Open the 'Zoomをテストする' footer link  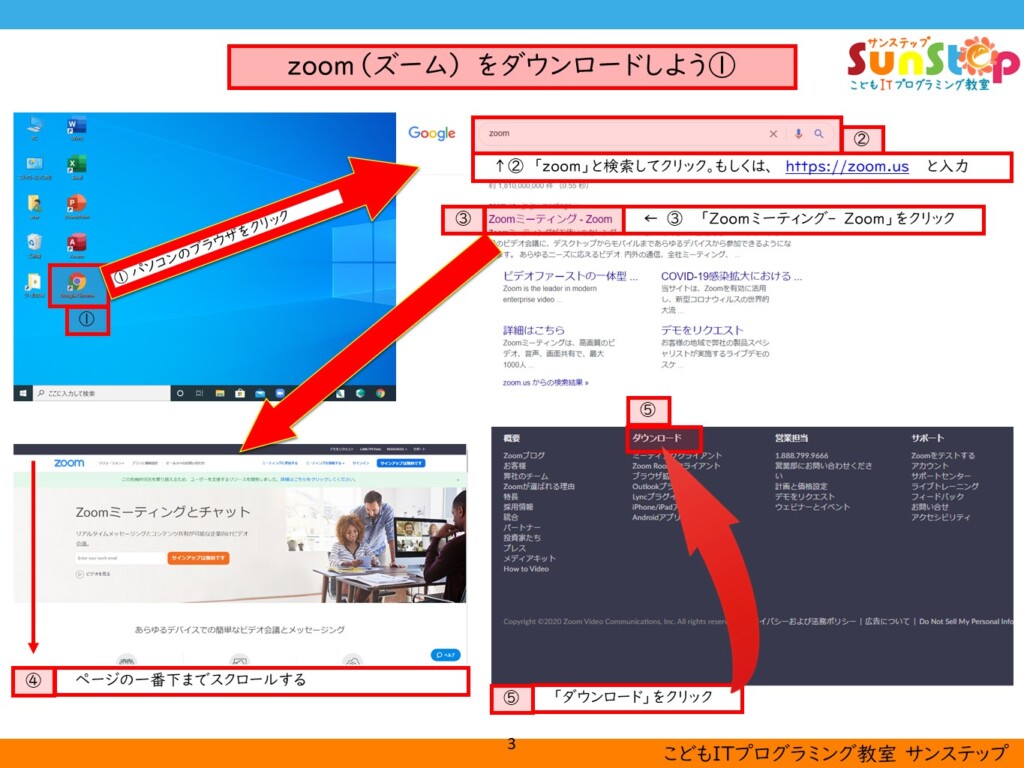943,456
